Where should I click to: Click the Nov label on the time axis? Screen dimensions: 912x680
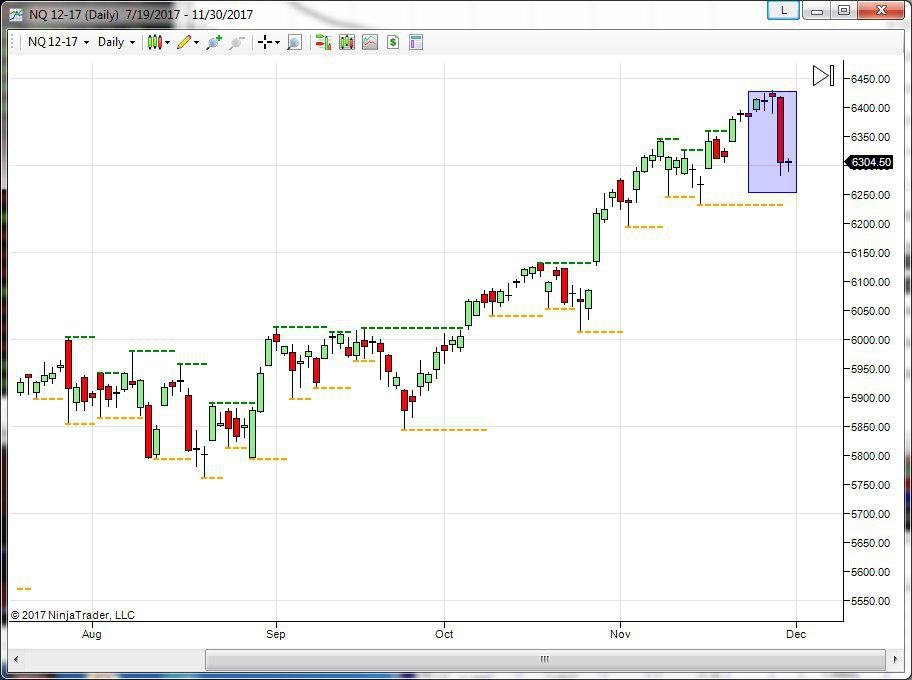(x=620, y=634)
